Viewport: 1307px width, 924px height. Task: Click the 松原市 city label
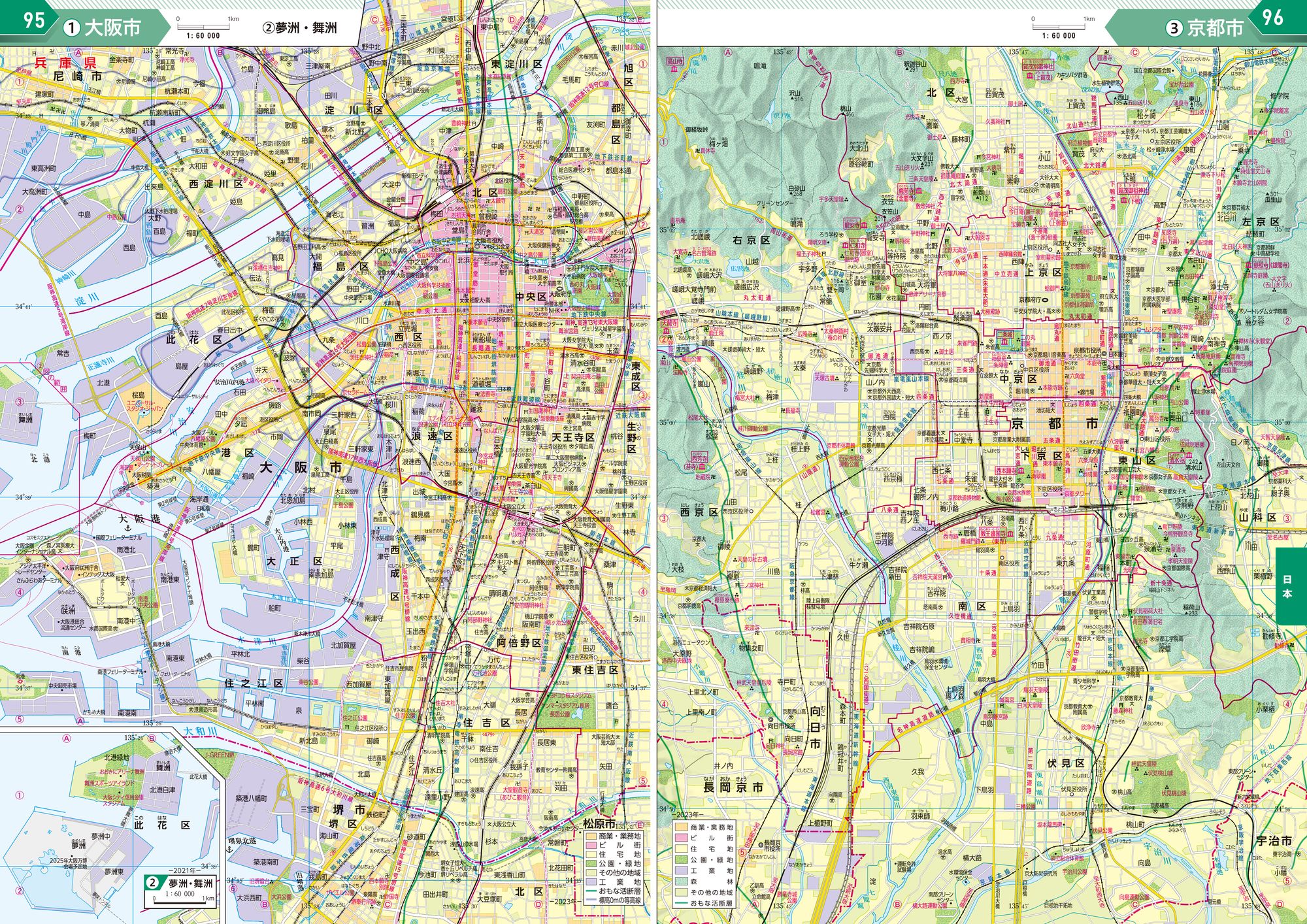point(599,823)
